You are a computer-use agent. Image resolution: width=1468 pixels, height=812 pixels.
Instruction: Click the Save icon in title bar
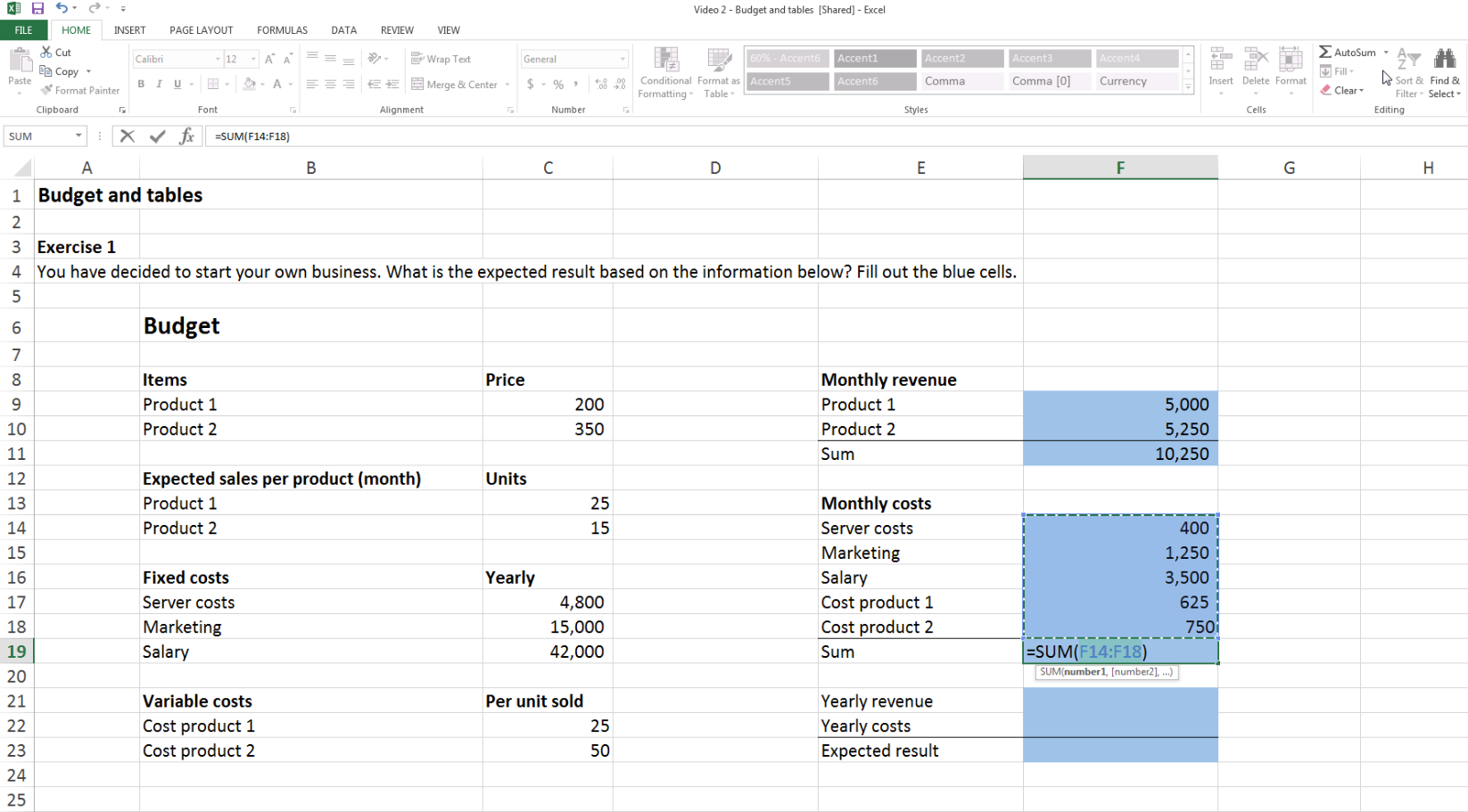[x=37, y=9]
